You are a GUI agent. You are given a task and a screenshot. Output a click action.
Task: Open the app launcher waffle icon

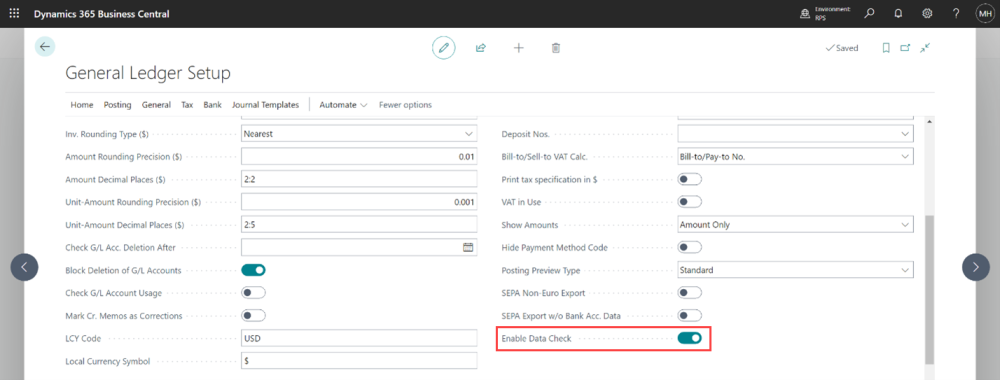click(x=14, y=13)
